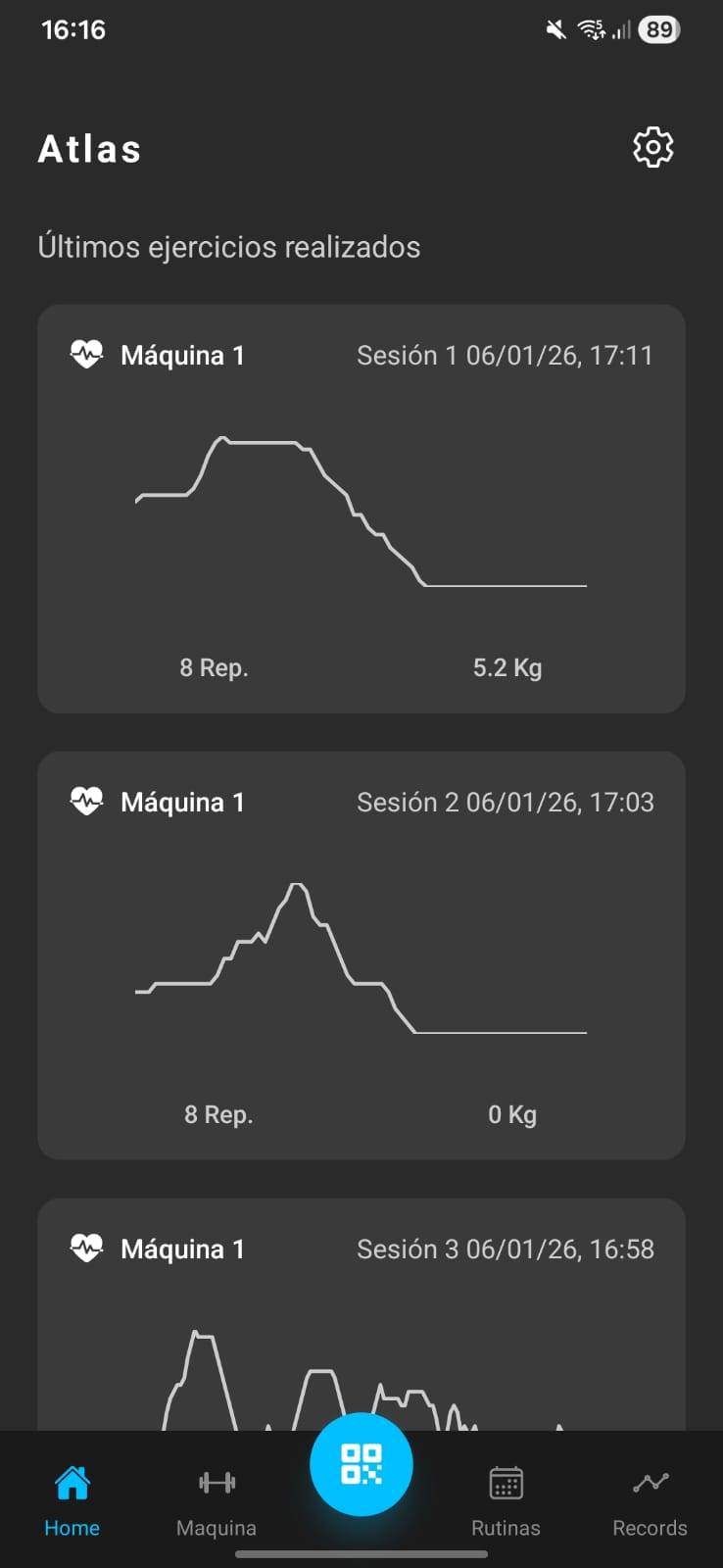Tap the central QR code scanner button
Viewport: 723px width, 1568px height.
pyautogui.click(x=361, y=1464)
